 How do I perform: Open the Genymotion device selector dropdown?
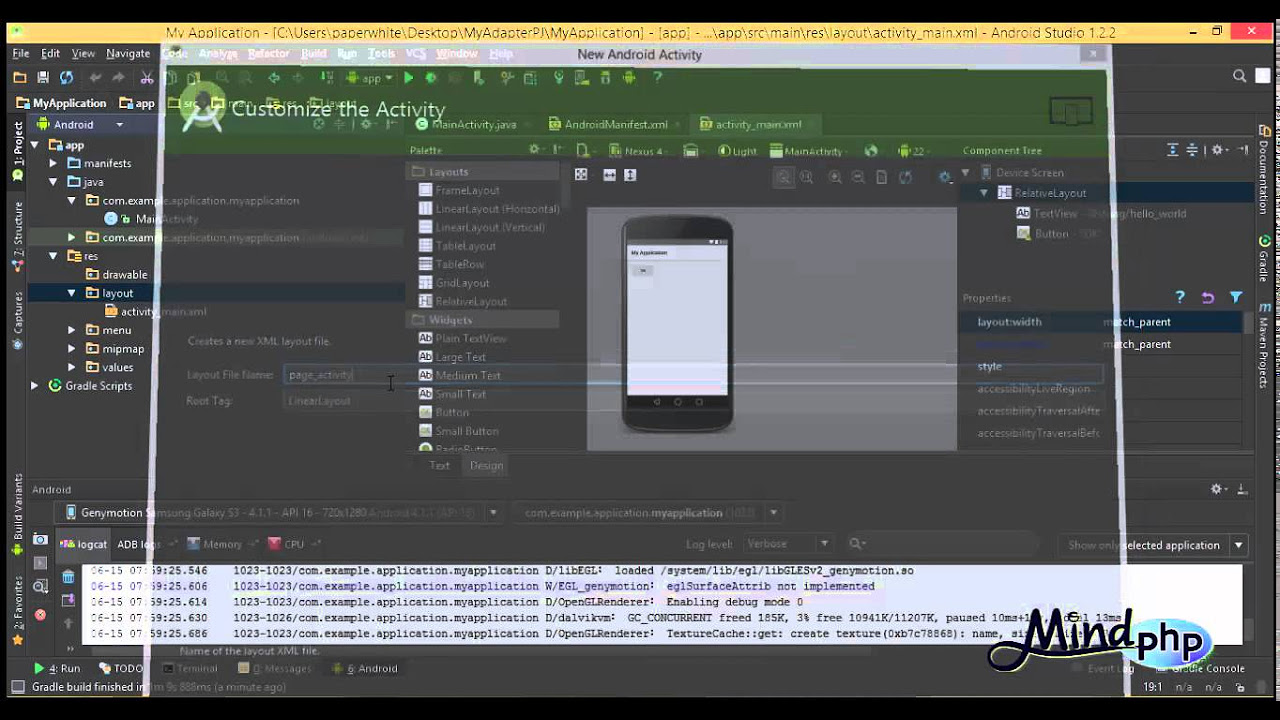coord(493,512)
